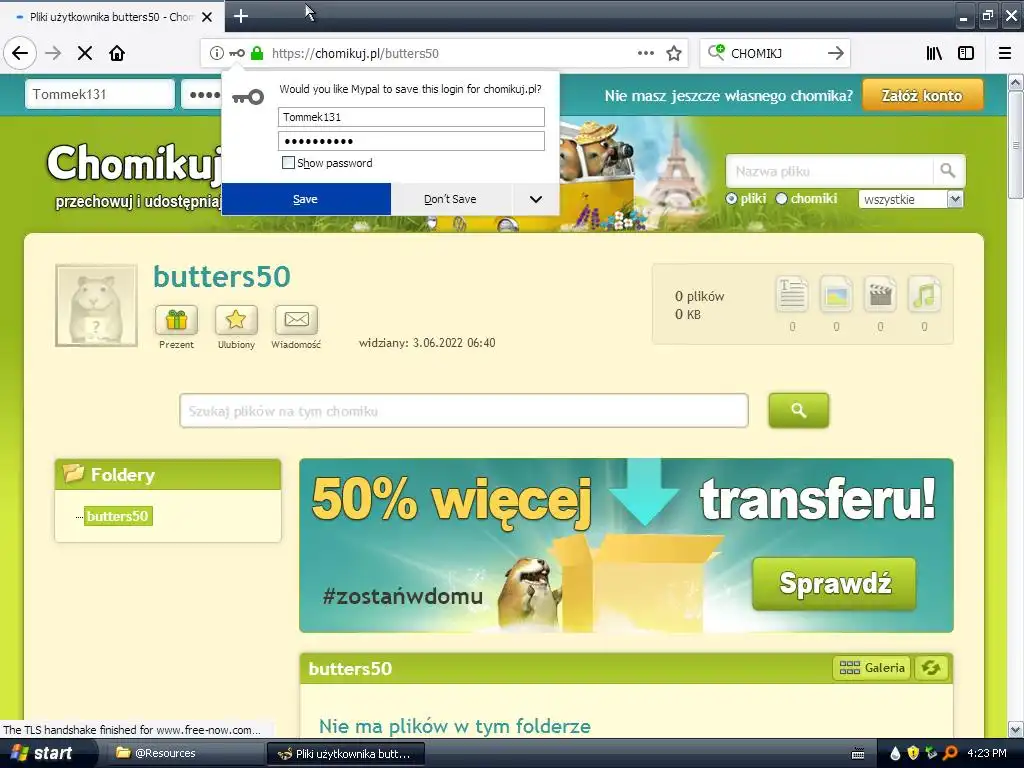The width and height of the screenshot is (1024, 768).
Task: Stop loading the page
Action: (85, 53)
